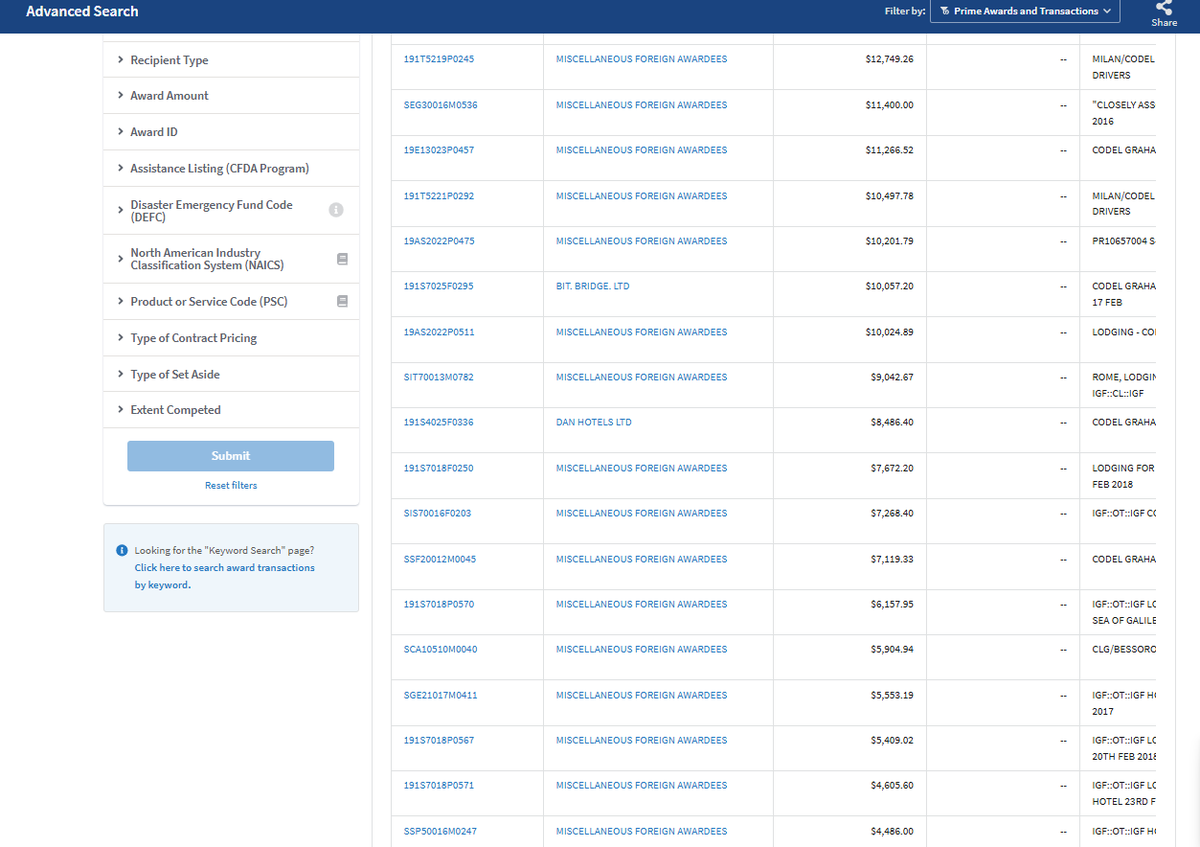Open award 191S7025F0295
The height and width of the screenshot is (847, 1200).
[438, 286]
